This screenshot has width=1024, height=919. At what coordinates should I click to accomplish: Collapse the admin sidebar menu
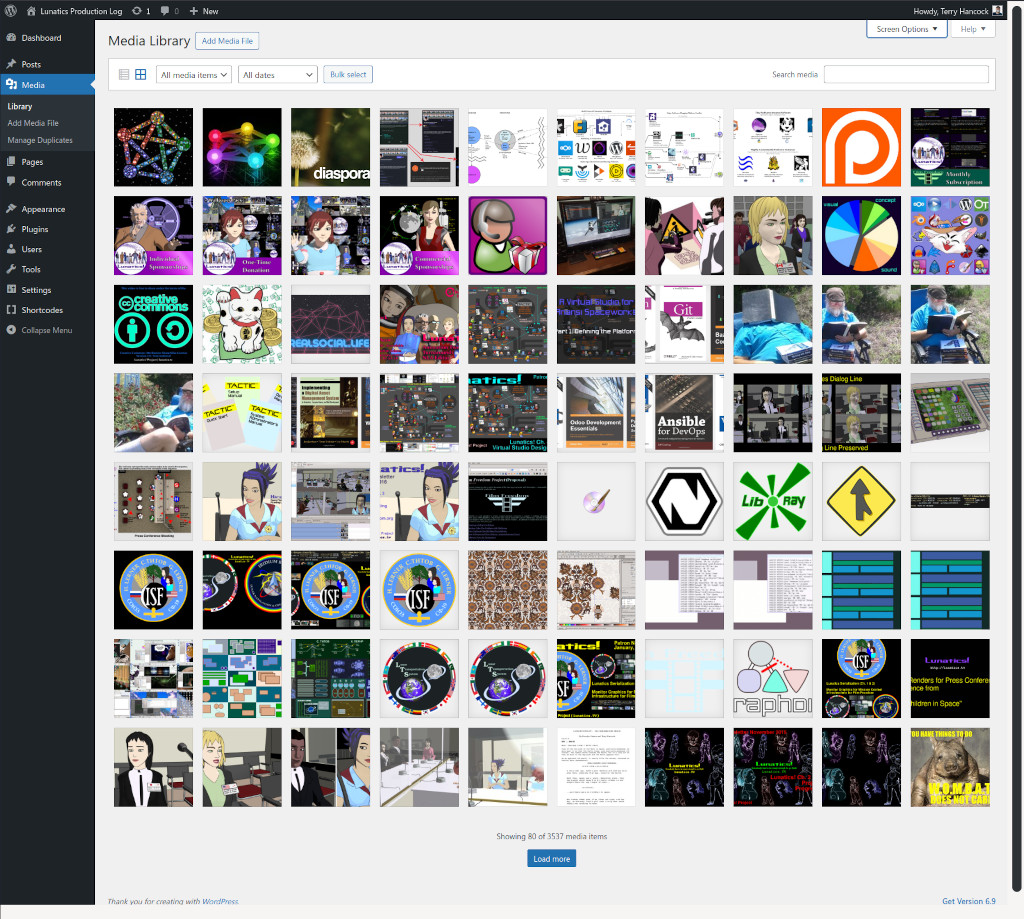pos(46,330)
